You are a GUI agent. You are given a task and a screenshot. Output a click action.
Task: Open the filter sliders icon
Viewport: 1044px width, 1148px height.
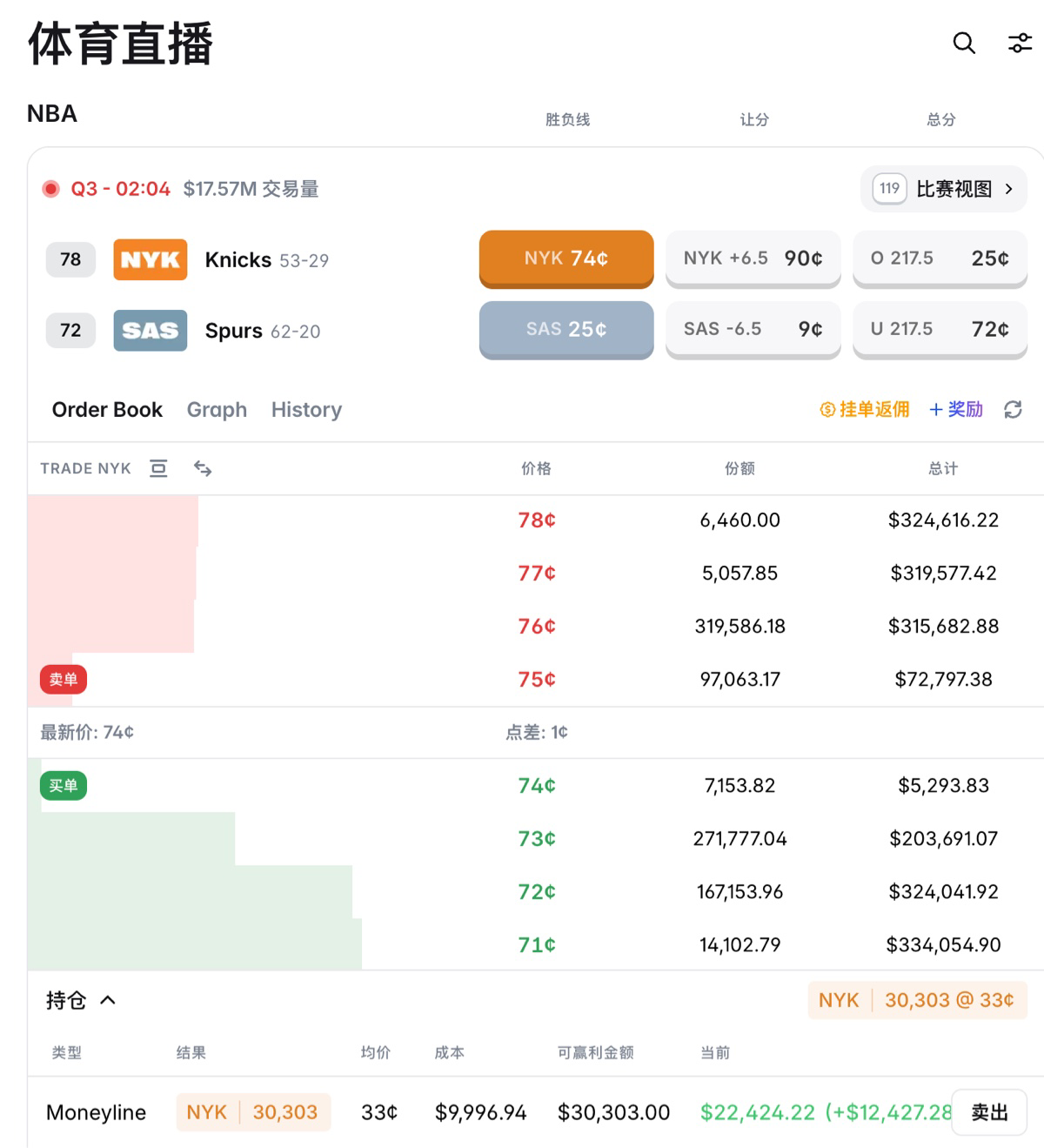1020,43
